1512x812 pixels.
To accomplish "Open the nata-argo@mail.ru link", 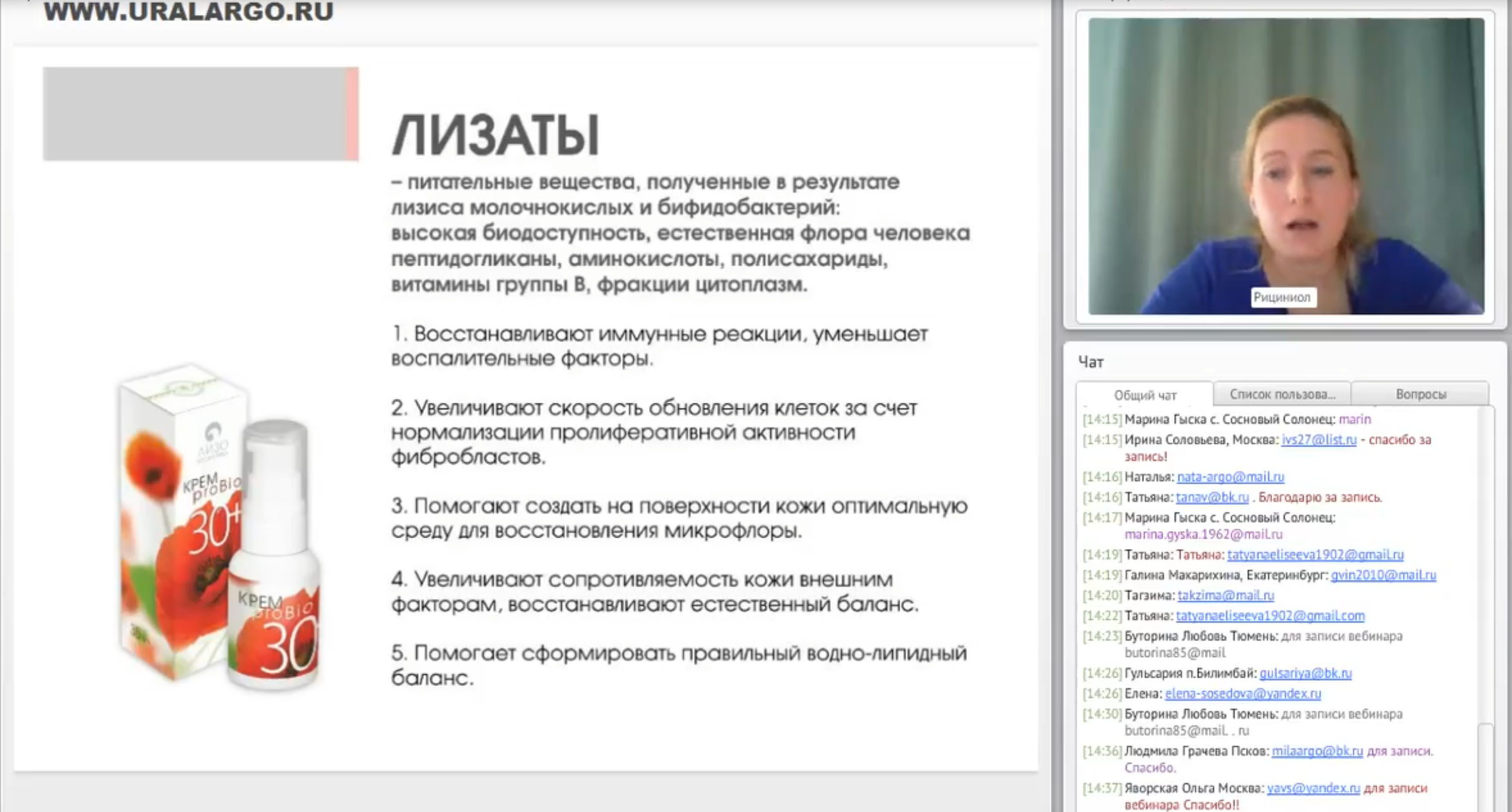I will (1230, 477).
